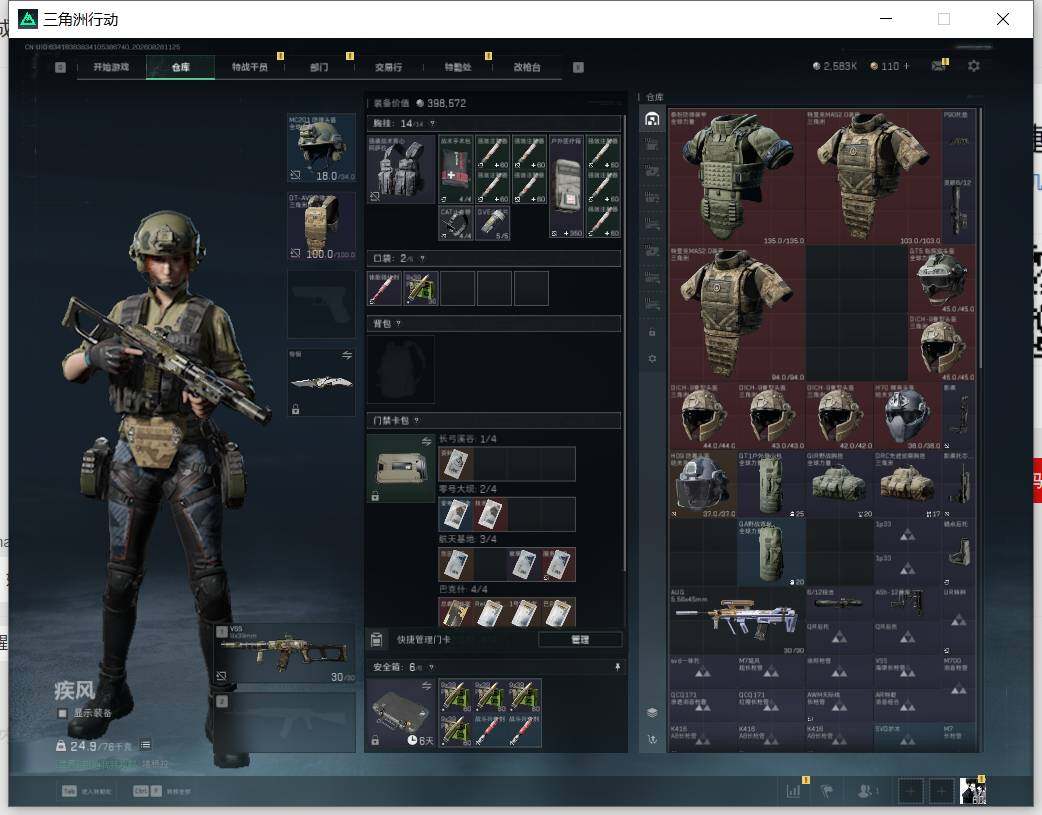Switch to the 改枪台 tab
Screen dimensions: 1042x815
pos(527,67)
